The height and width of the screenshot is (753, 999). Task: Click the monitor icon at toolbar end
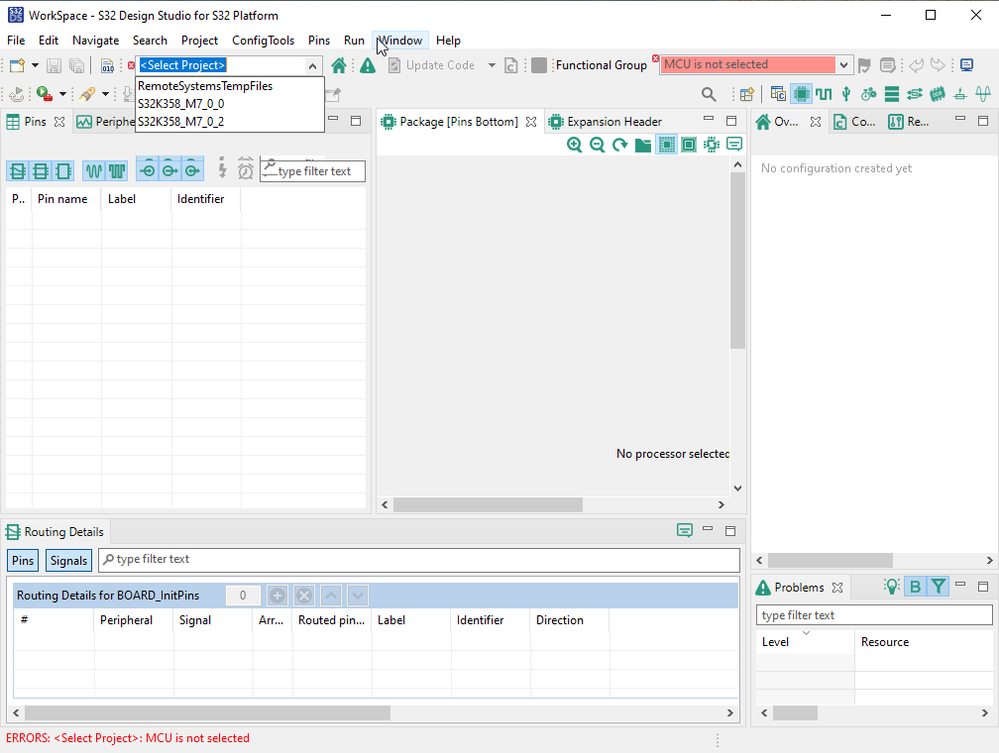tap(967, 64)
